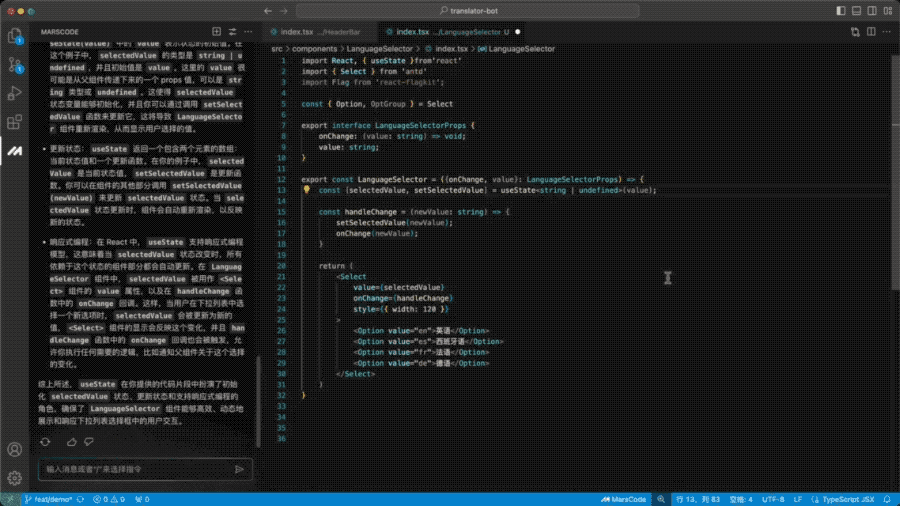Image resolution: width=900 pixels, height=506 pixels.
Task: Give thumbs down to the response
Action: coord(89,442)
